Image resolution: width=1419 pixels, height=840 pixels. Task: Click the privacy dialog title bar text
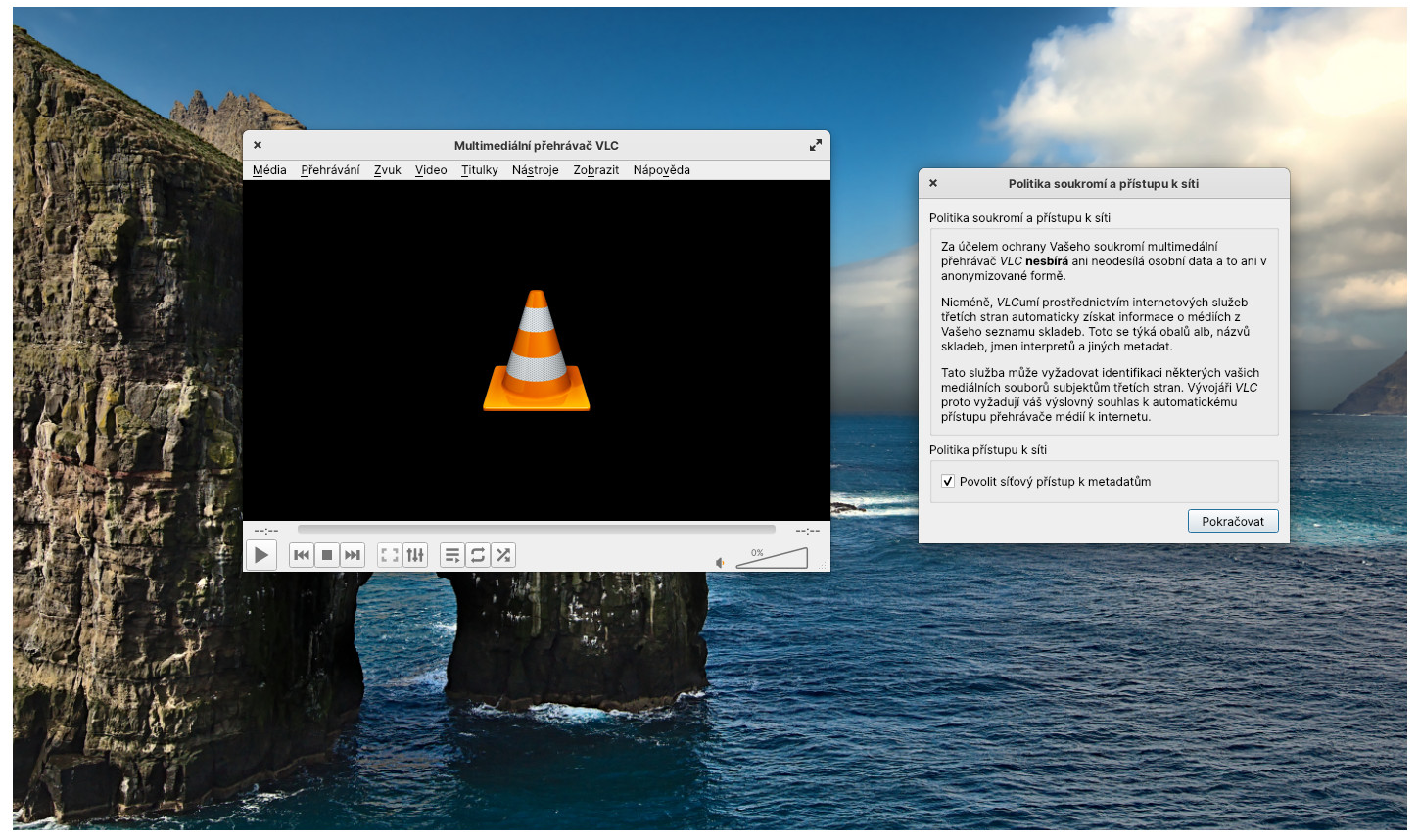point(1104,184)
